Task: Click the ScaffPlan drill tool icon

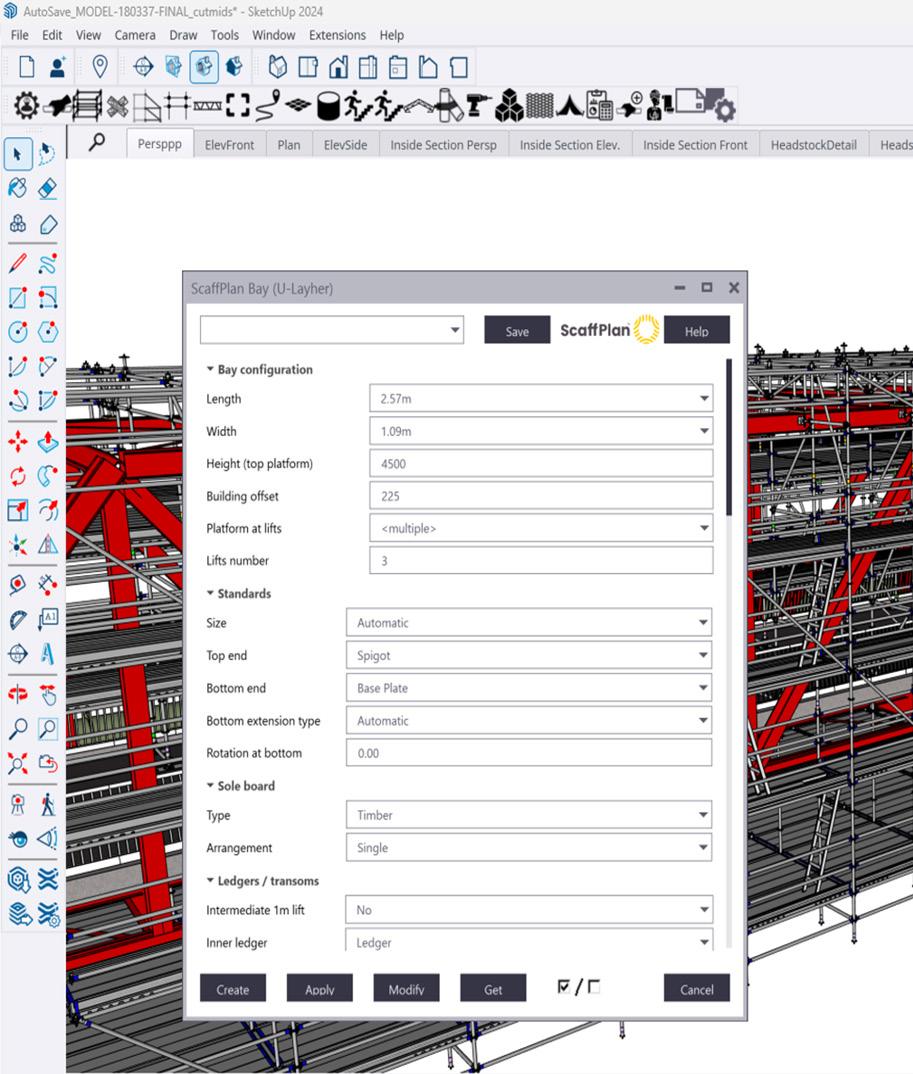Action: (478, 106)
